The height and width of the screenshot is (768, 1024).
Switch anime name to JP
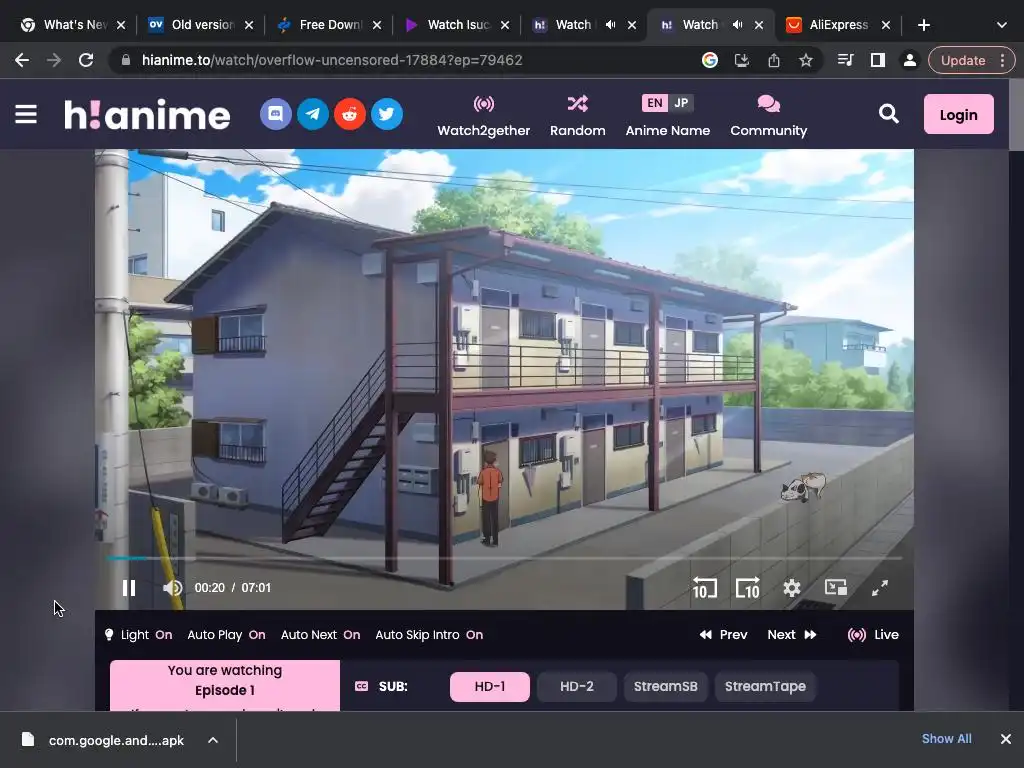click(681, 103)
